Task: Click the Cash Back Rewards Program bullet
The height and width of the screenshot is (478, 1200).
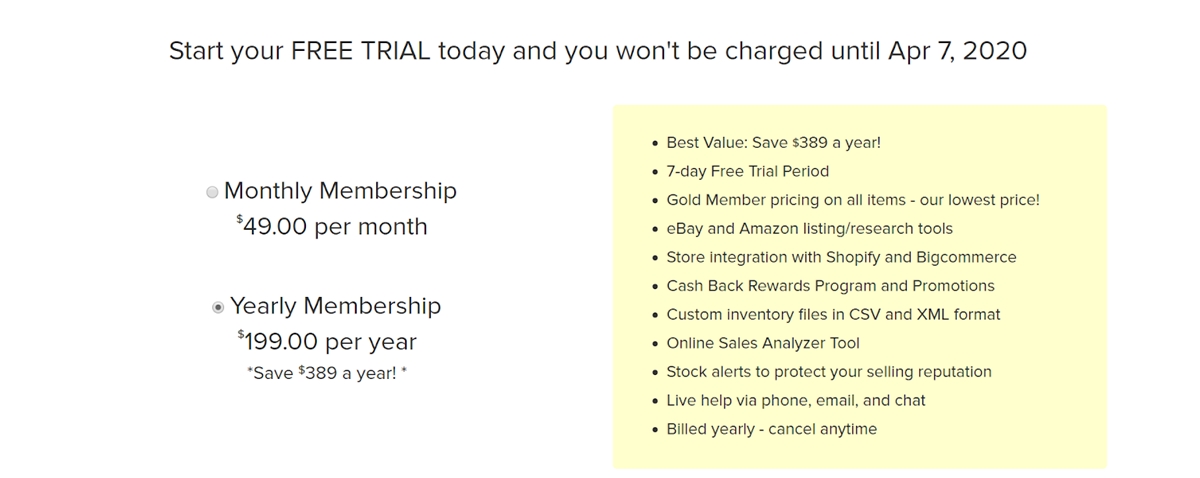Action: [x=830, y=286]
